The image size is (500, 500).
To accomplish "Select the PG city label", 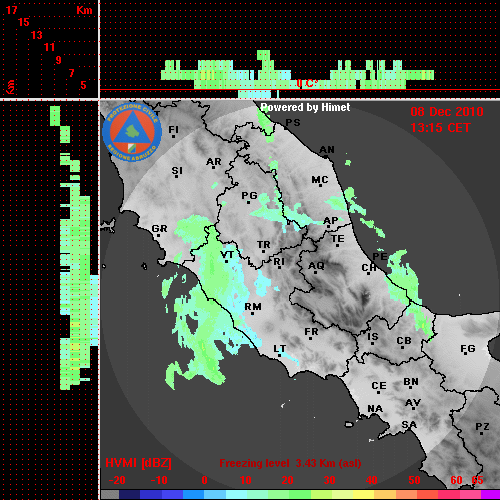I will tap(250, 195).
